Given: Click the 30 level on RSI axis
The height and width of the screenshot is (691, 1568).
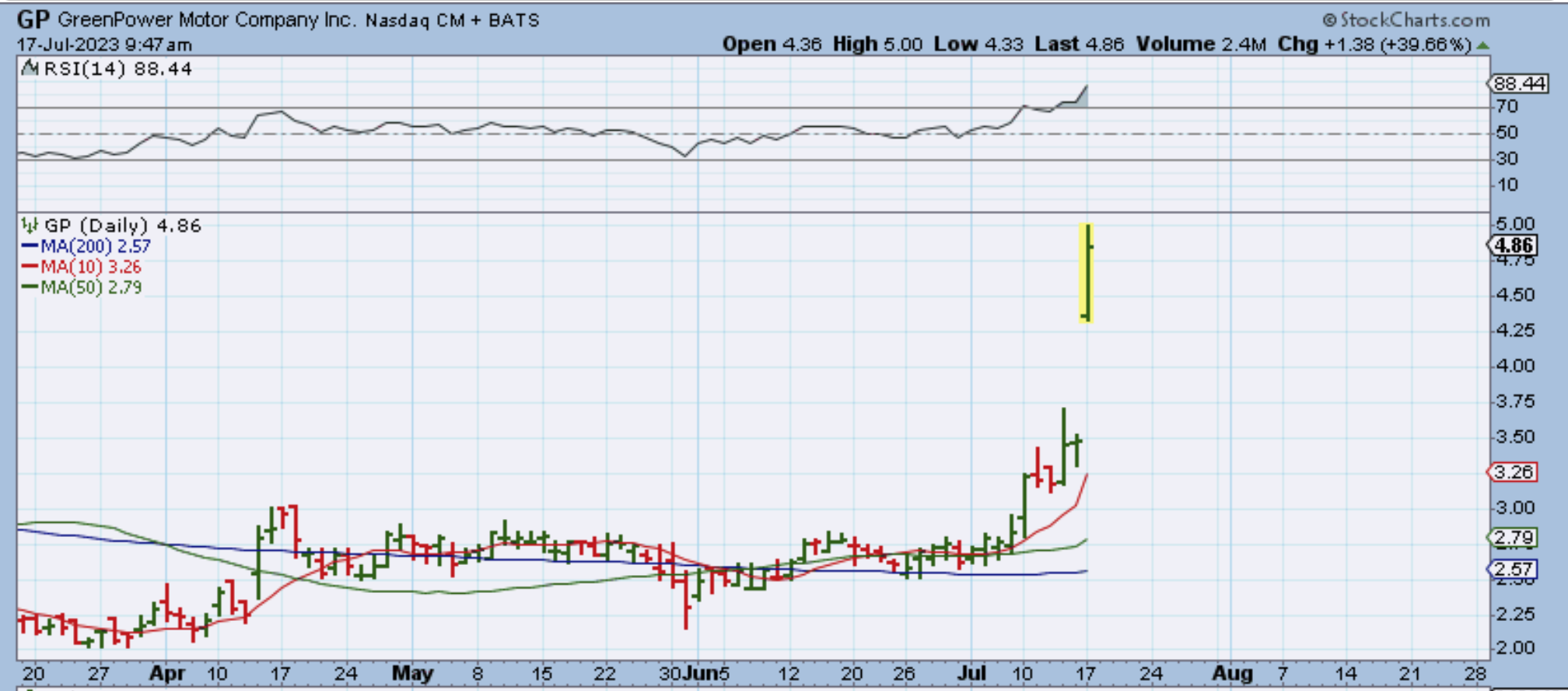Looking at the screenshot, I should coord(1507,159).
